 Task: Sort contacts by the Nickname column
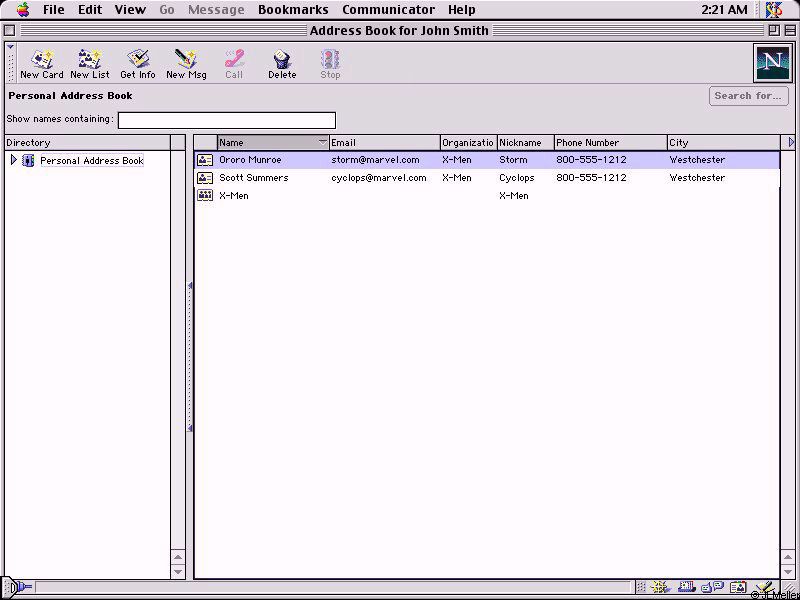coord(526,142)
